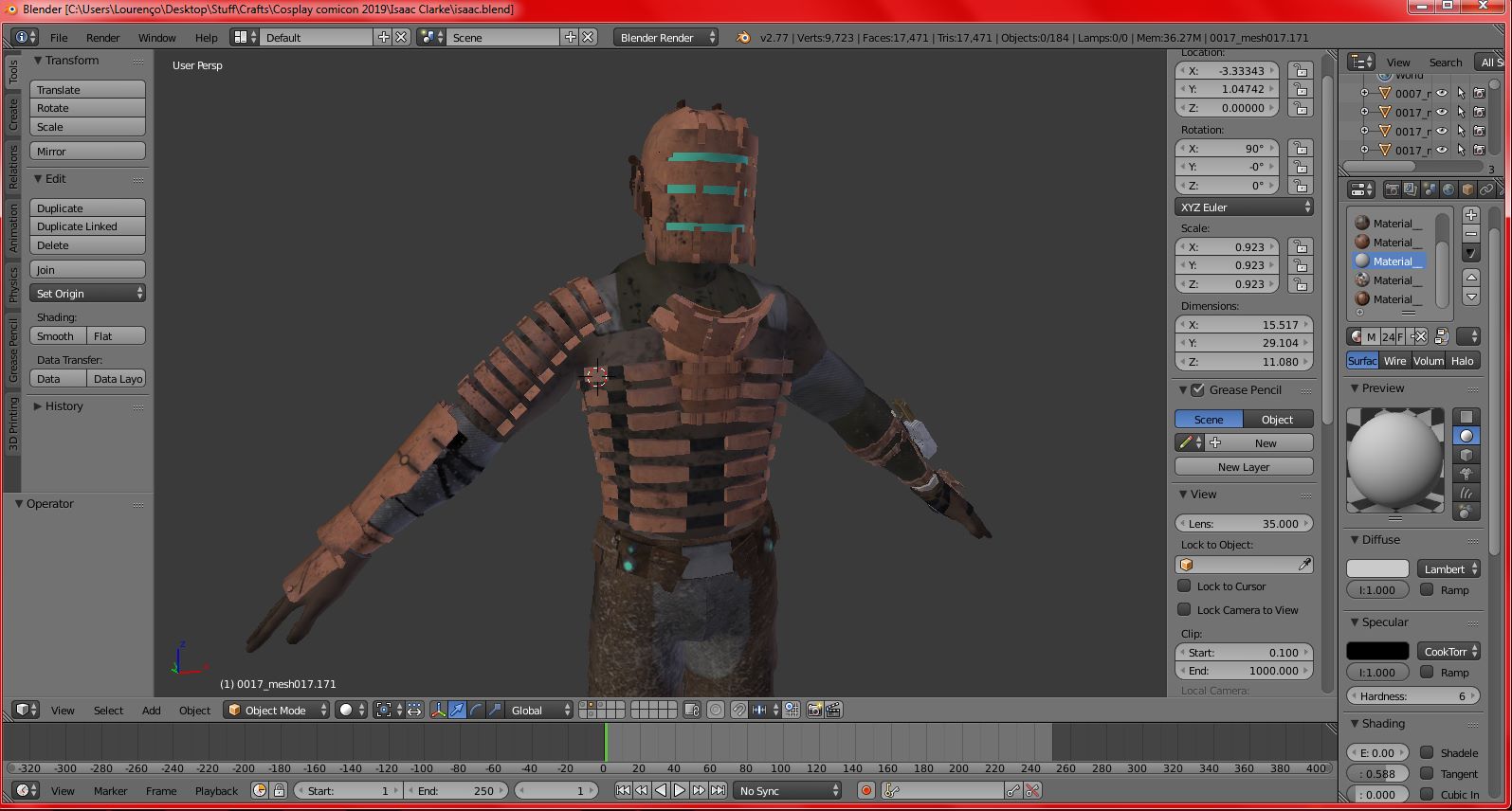Toggle the snap during transform magnet
The width and height of the screenshot is (1512, 811).
pos(739,710)
